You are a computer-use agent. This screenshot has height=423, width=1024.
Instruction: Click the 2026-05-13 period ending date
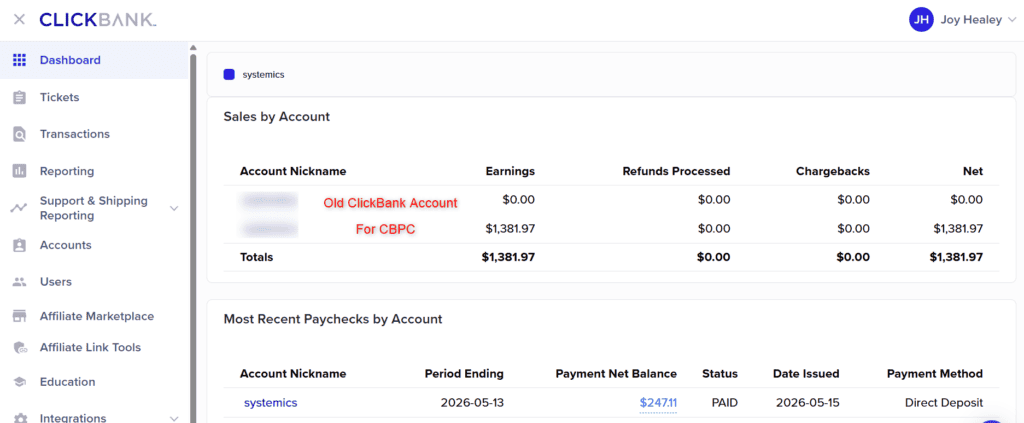click(x=472, y=403)
